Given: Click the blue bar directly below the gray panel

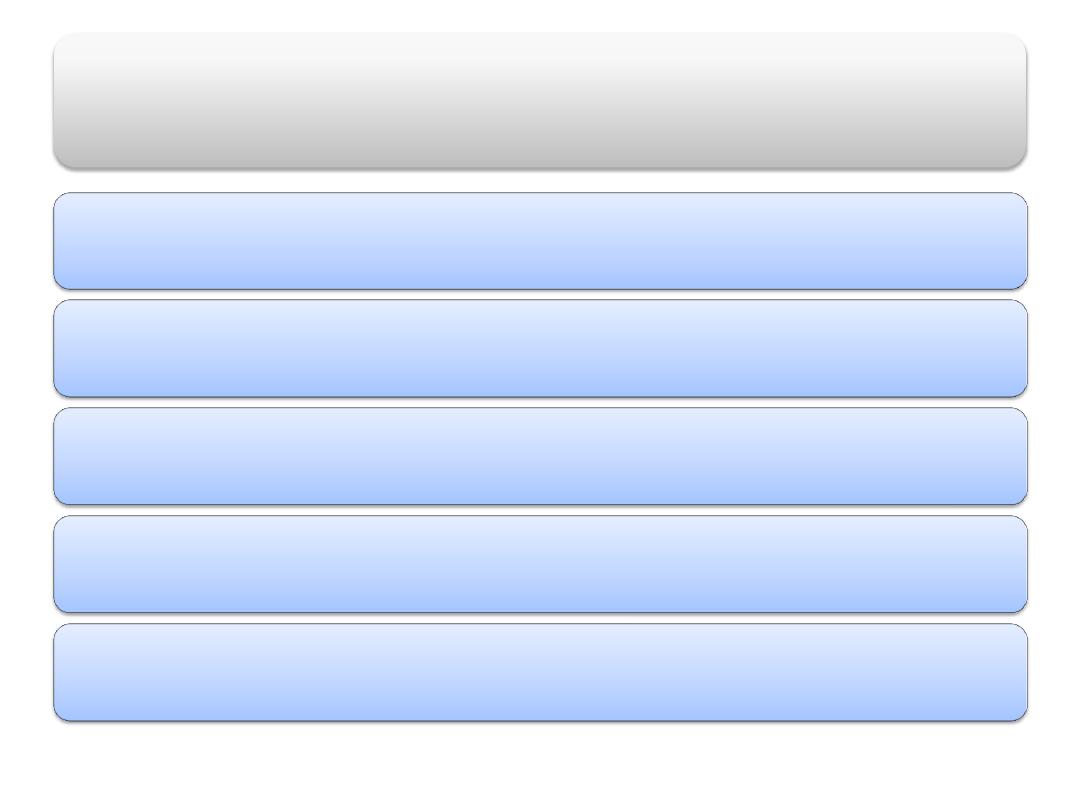Looking at the screenshot, I should (x=540, y=241).
